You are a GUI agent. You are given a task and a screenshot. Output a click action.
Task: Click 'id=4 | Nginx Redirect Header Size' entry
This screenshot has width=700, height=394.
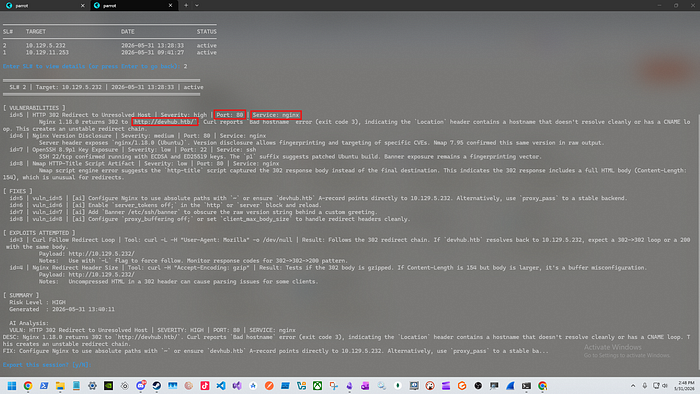point(63,268)
